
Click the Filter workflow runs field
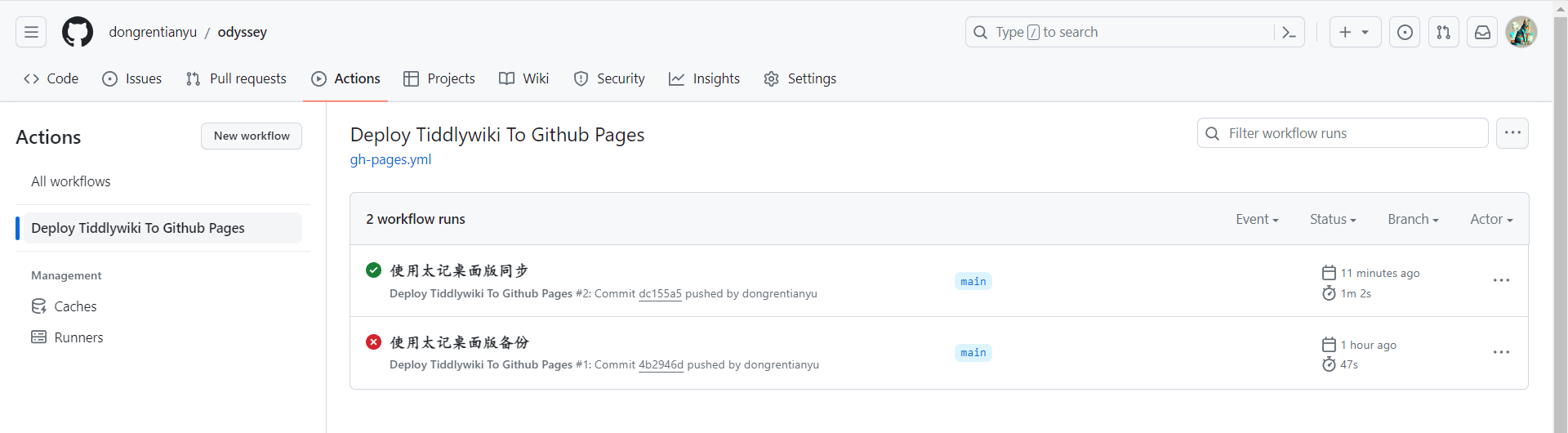click(1343, 133)
